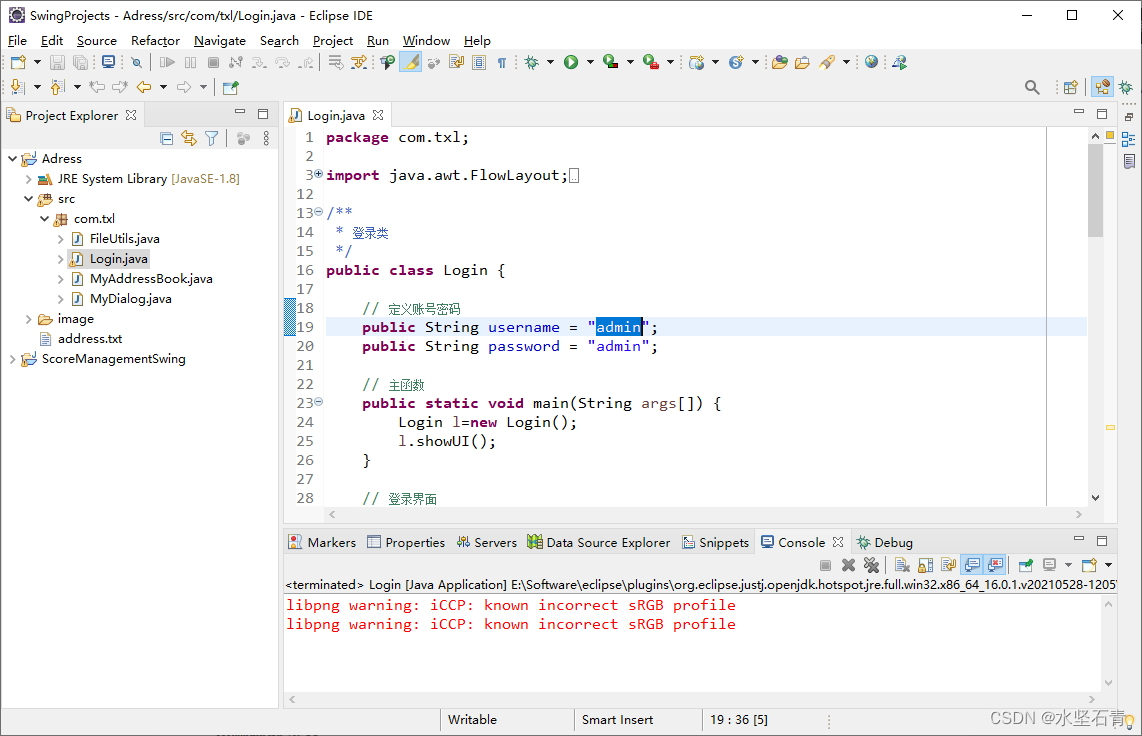Toggle Scroll Lock in the Console toolbar
Image resolution: width=1142 pixels, height=736 pixels.
click(x=926, y=565)
